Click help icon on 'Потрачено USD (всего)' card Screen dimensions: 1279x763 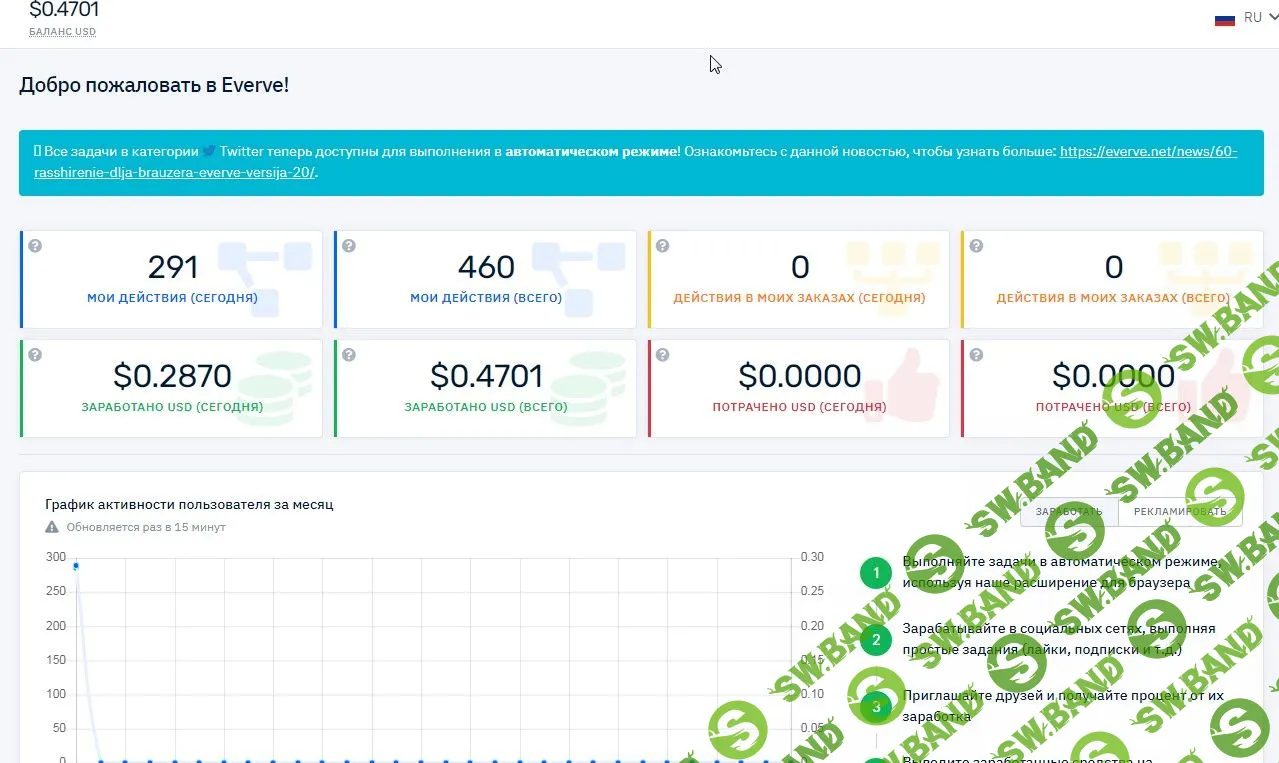(x=976, y=355)
